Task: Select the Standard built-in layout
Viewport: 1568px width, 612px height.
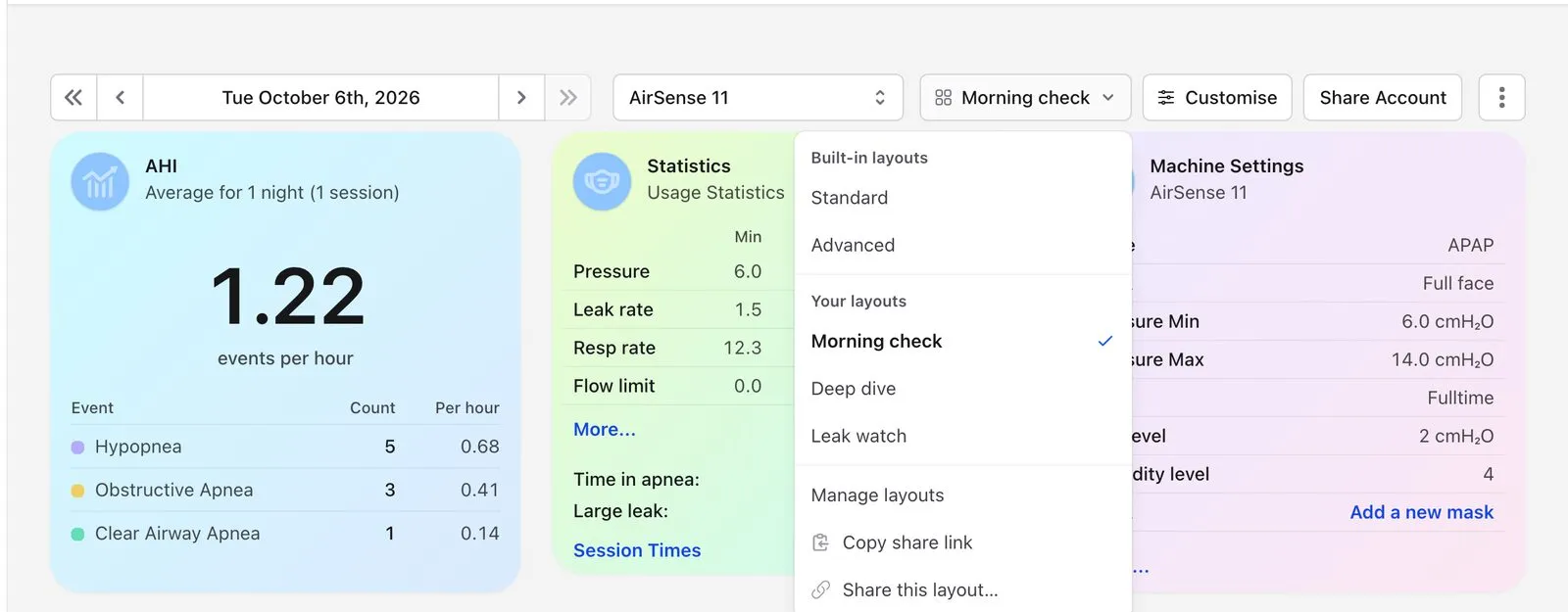Action: [x=962, y=198]
